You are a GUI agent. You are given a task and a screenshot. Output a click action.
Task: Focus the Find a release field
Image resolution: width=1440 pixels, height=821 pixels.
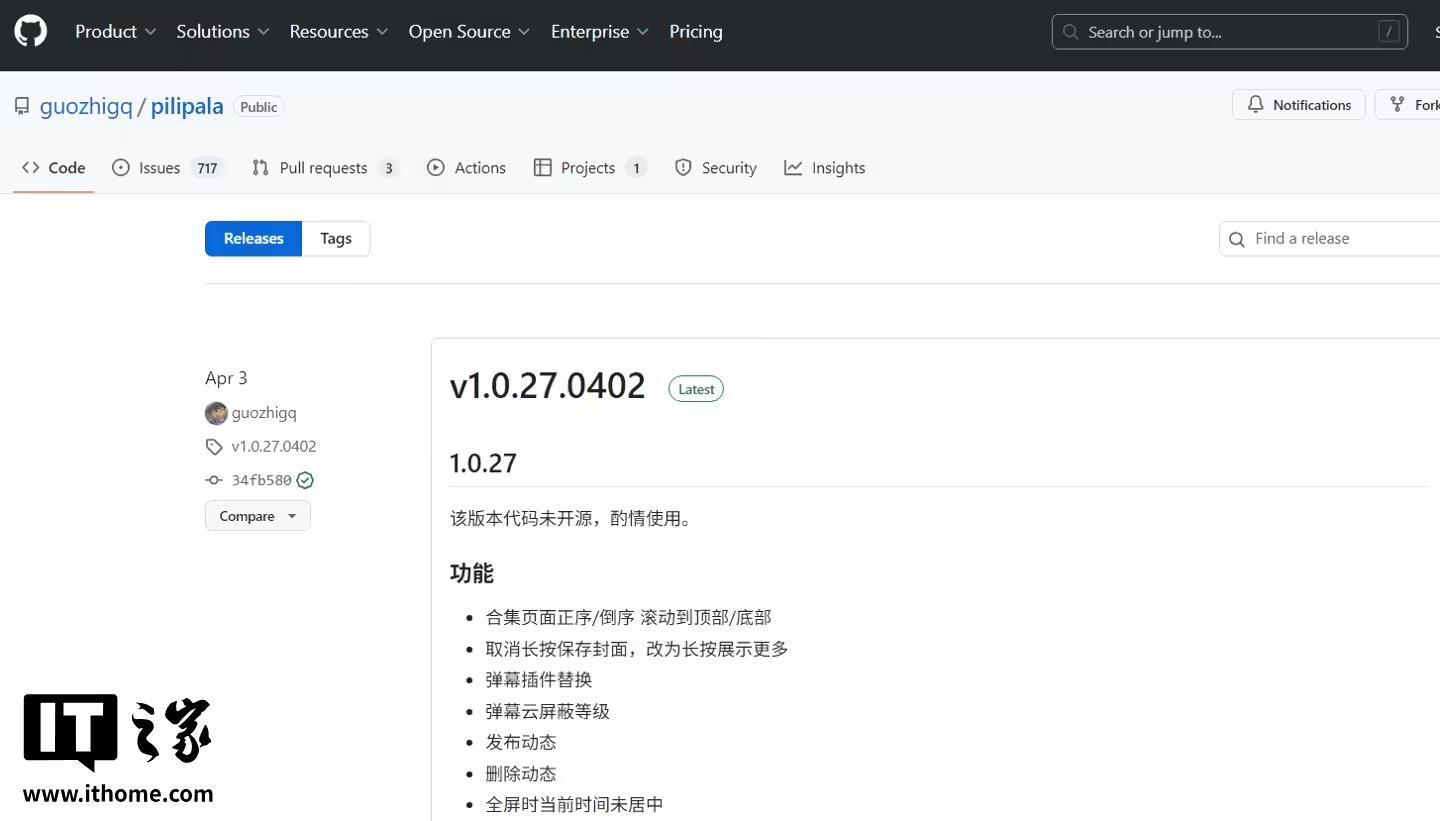1330,238
